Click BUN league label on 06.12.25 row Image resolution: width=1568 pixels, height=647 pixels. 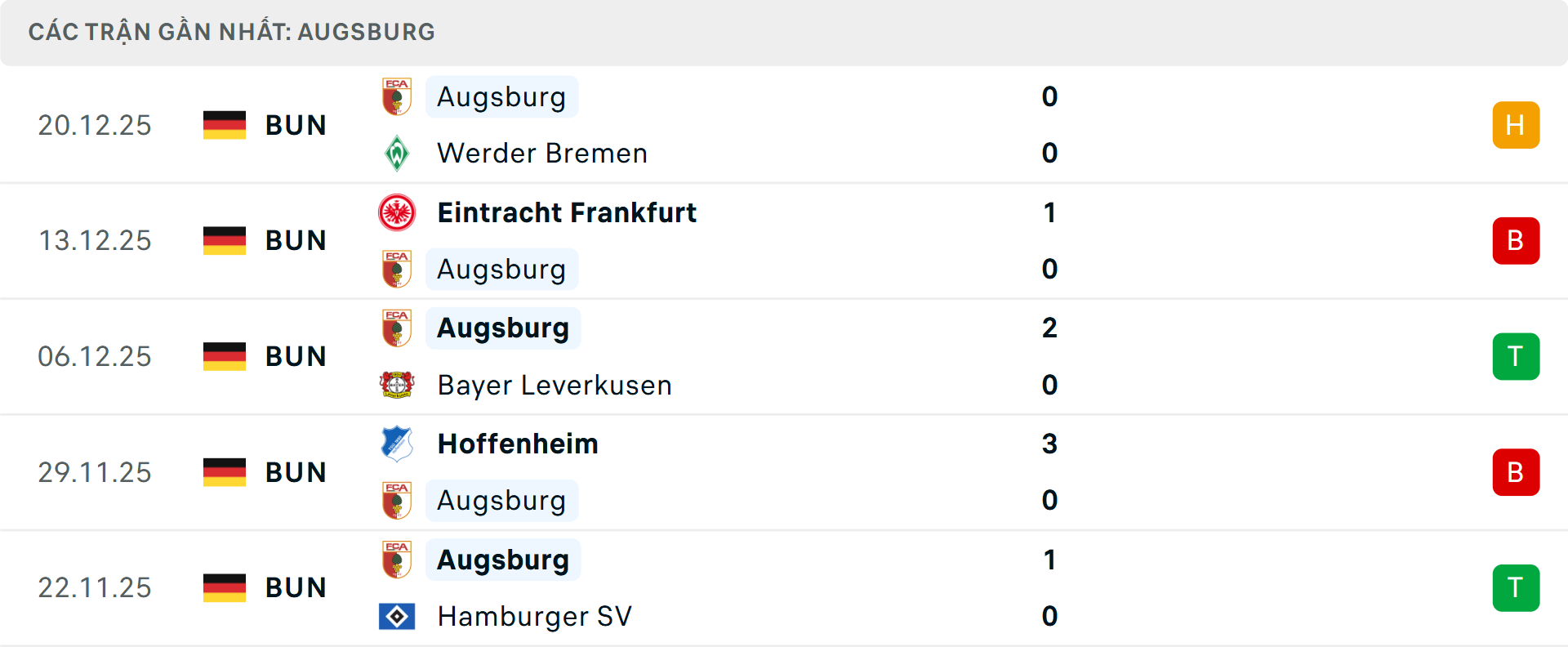point(296,356)
